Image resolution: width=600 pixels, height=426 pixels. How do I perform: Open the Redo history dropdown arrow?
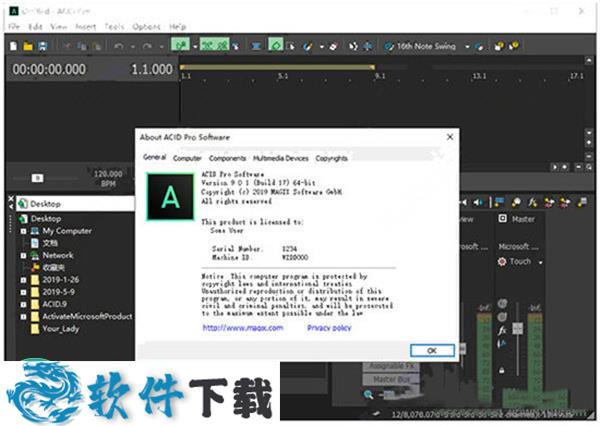[161, 47]
